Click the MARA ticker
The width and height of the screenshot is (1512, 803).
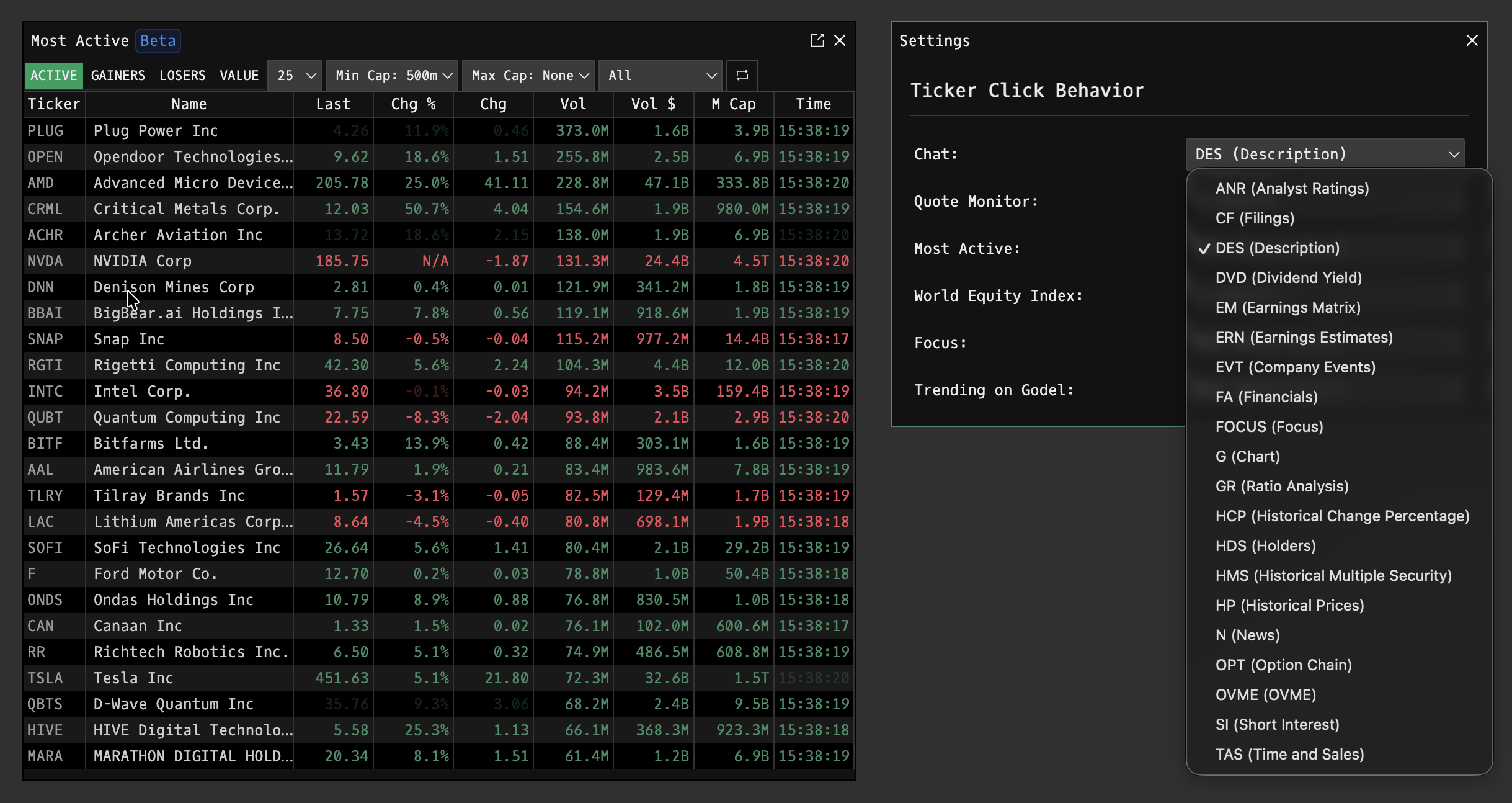coord(45,756)
